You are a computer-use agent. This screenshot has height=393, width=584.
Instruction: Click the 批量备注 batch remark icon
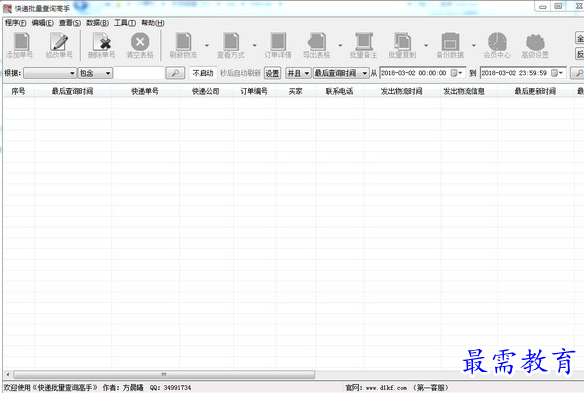[364, 42]
